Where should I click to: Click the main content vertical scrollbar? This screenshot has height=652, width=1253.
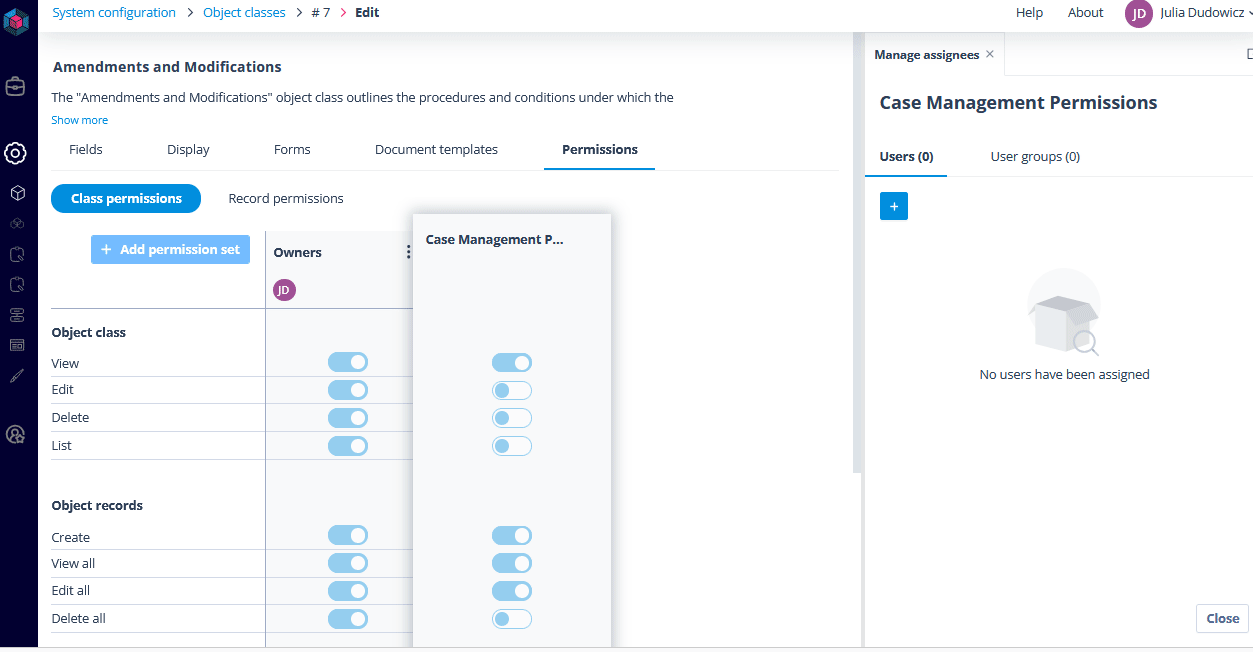click(856, 252)
